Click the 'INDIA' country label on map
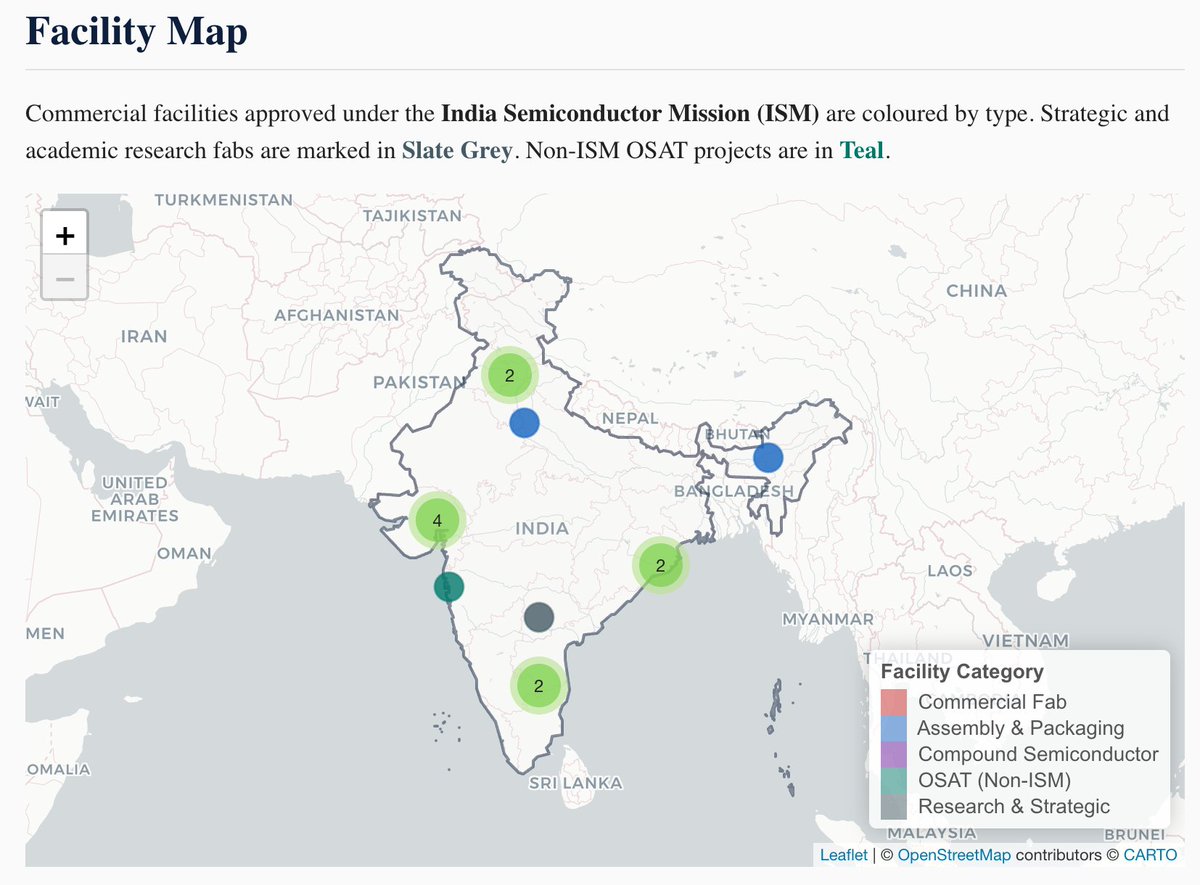Screen dimensions: 1200x885 coord(543,529)
